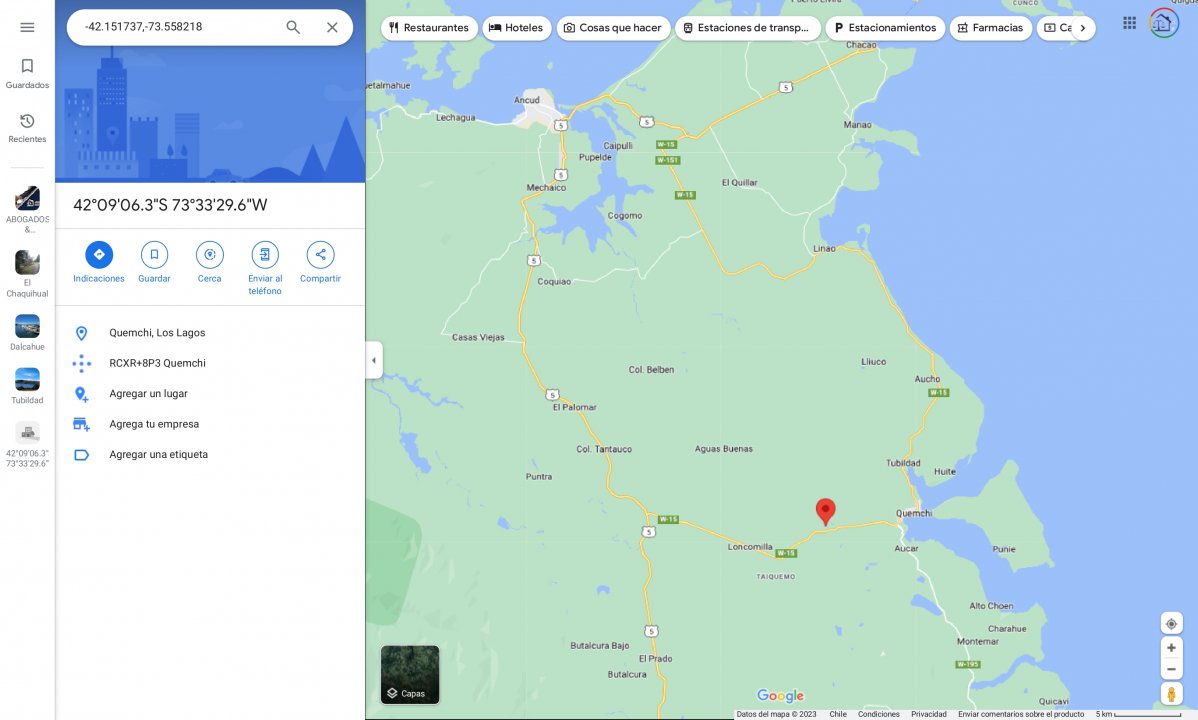Select the Farmacias filter chip

990,28
